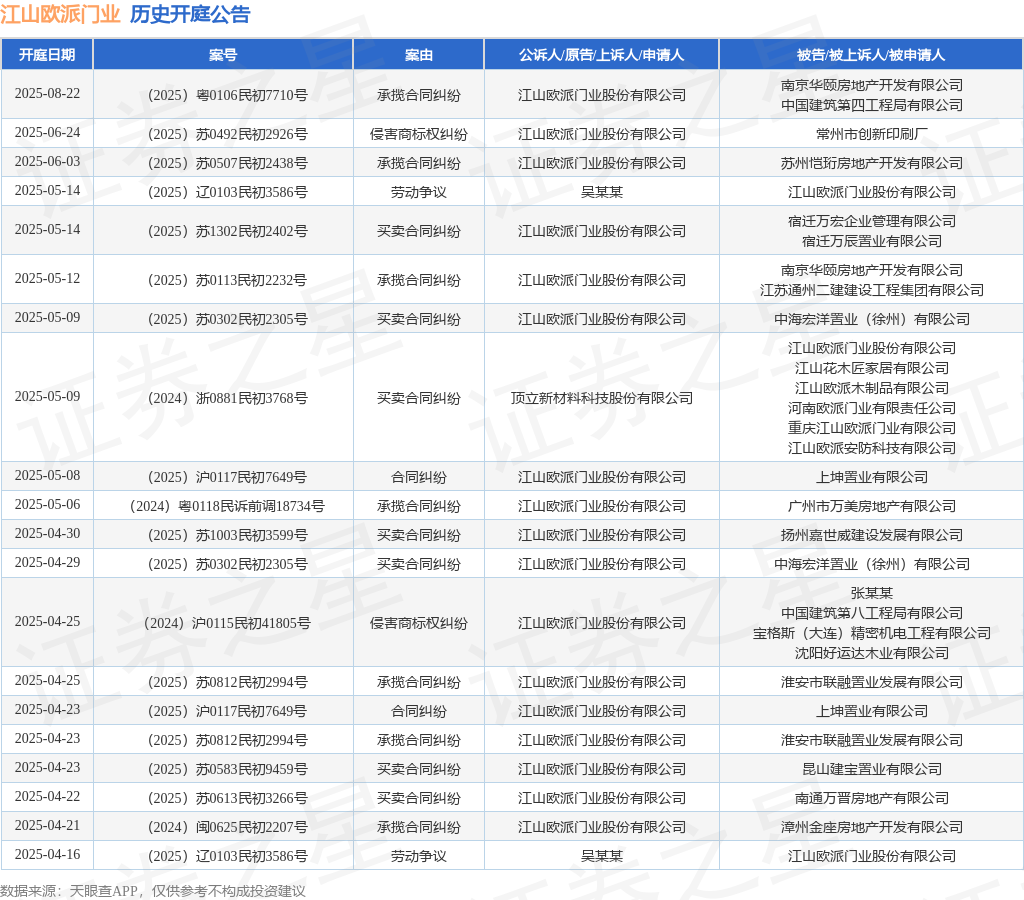Select case number (2025)苏0613民初3266号
The height and width of the screenshot is (900, 1024).
(x=227, y=798)
